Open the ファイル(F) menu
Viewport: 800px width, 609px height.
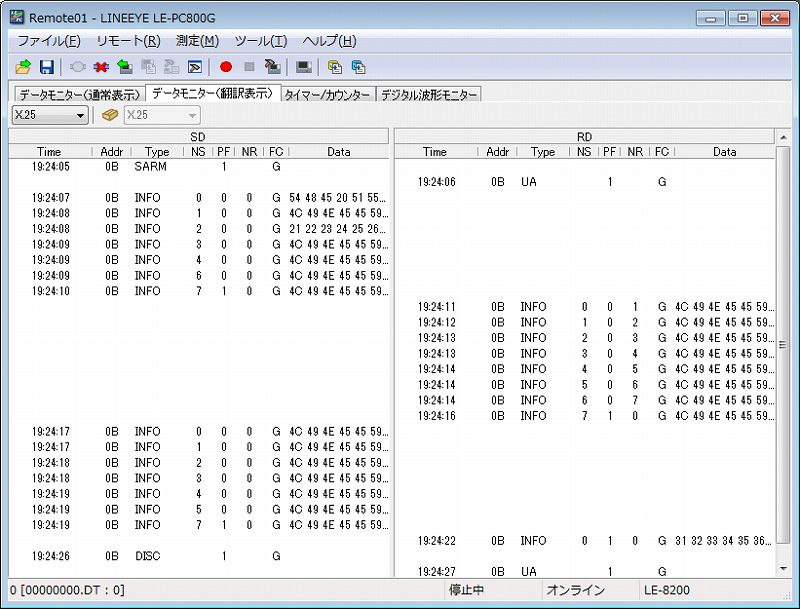[x=49, y=41]
